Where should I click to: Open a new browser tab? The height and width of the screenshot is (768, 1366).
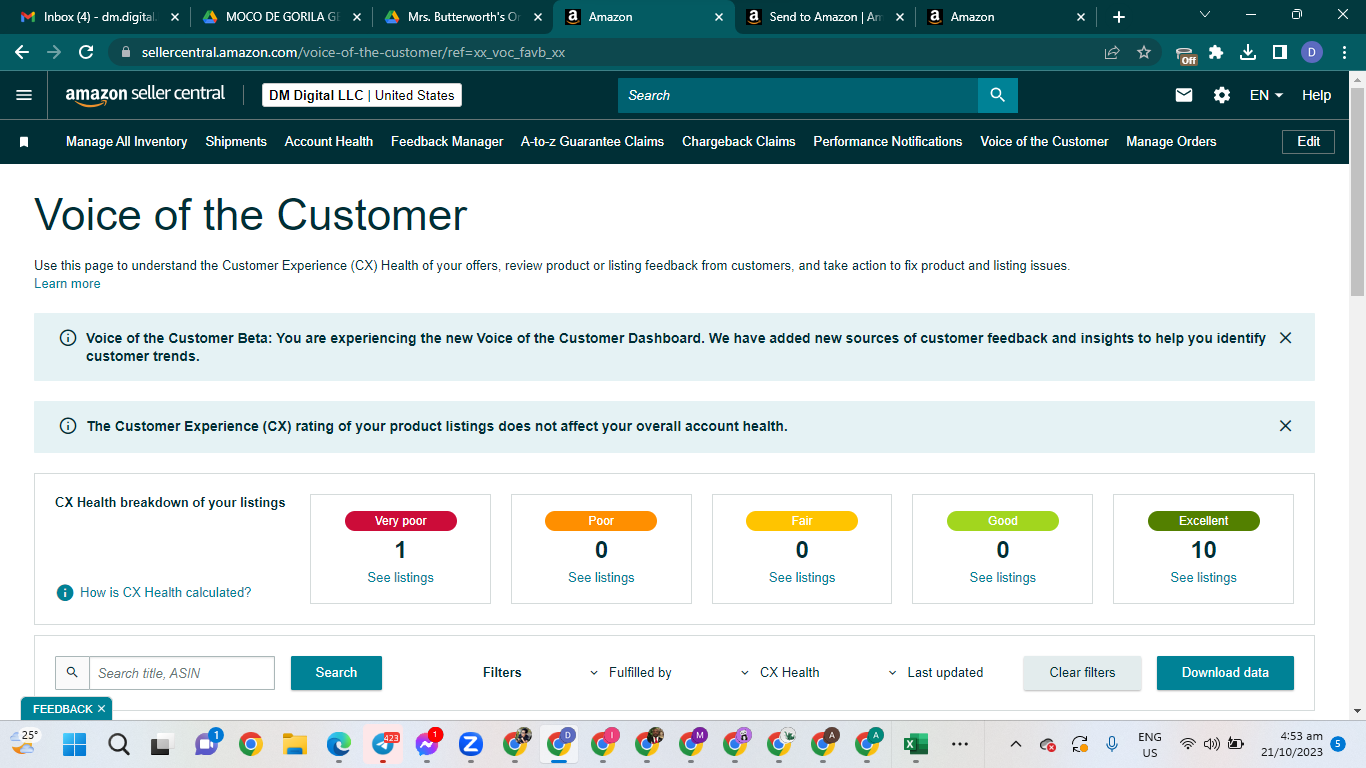click(x=1119, y=17)
